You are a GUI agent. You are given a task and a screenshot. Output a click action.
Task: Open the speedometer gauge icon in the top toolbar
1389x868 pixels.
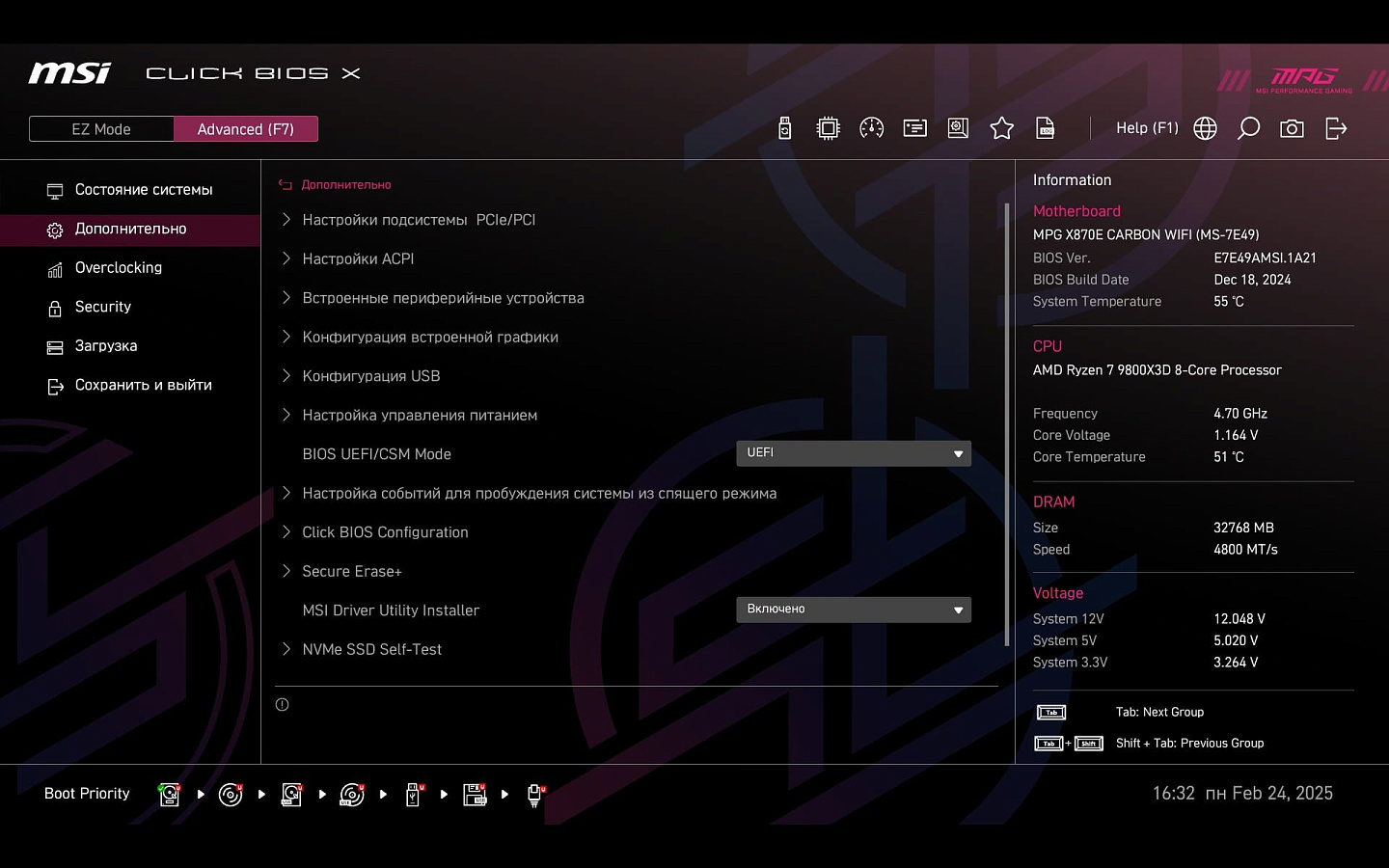click(871, 128)
